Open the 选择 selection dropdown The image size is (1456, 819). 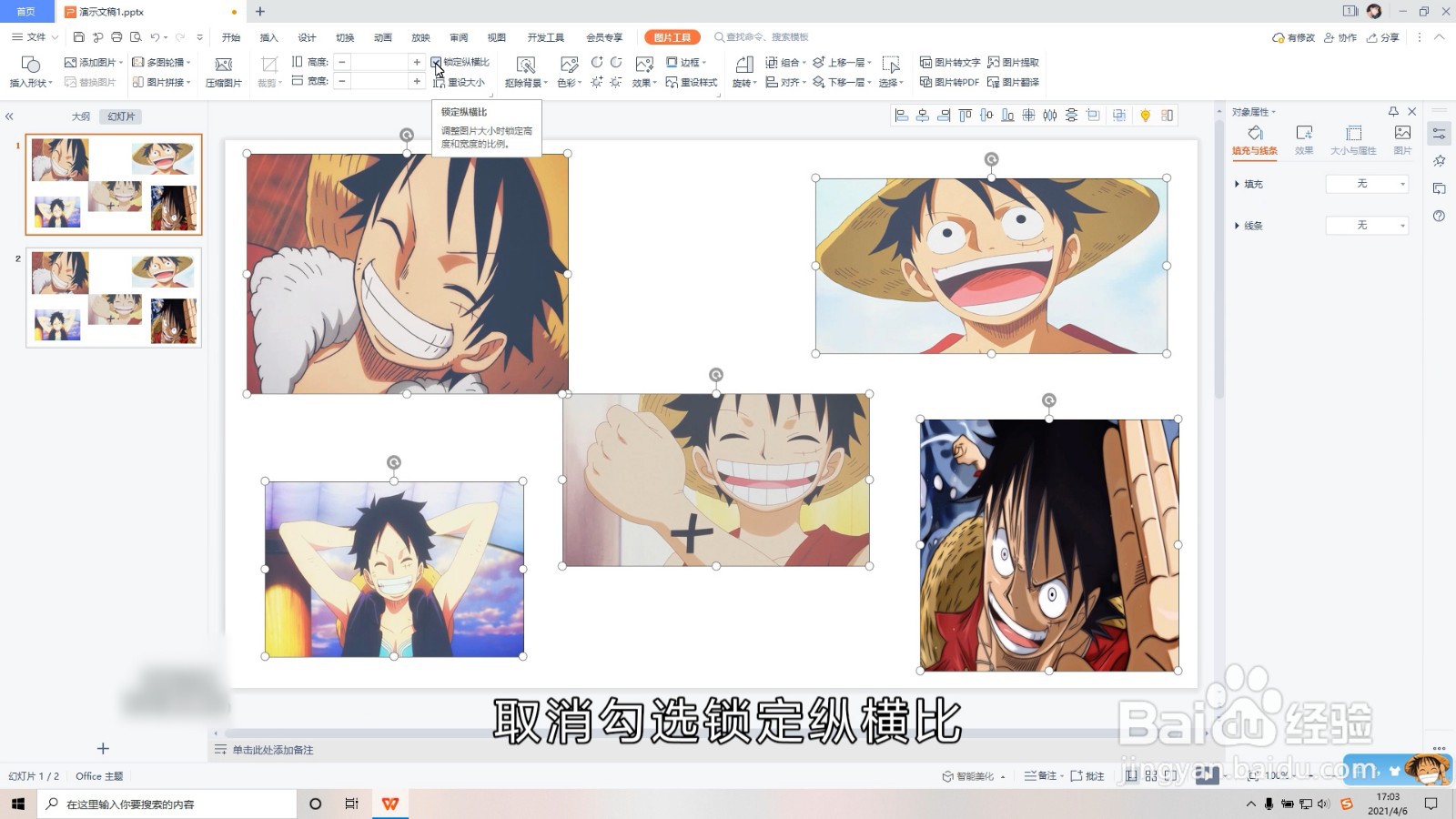pyautogui.click(x=891, y=71)
